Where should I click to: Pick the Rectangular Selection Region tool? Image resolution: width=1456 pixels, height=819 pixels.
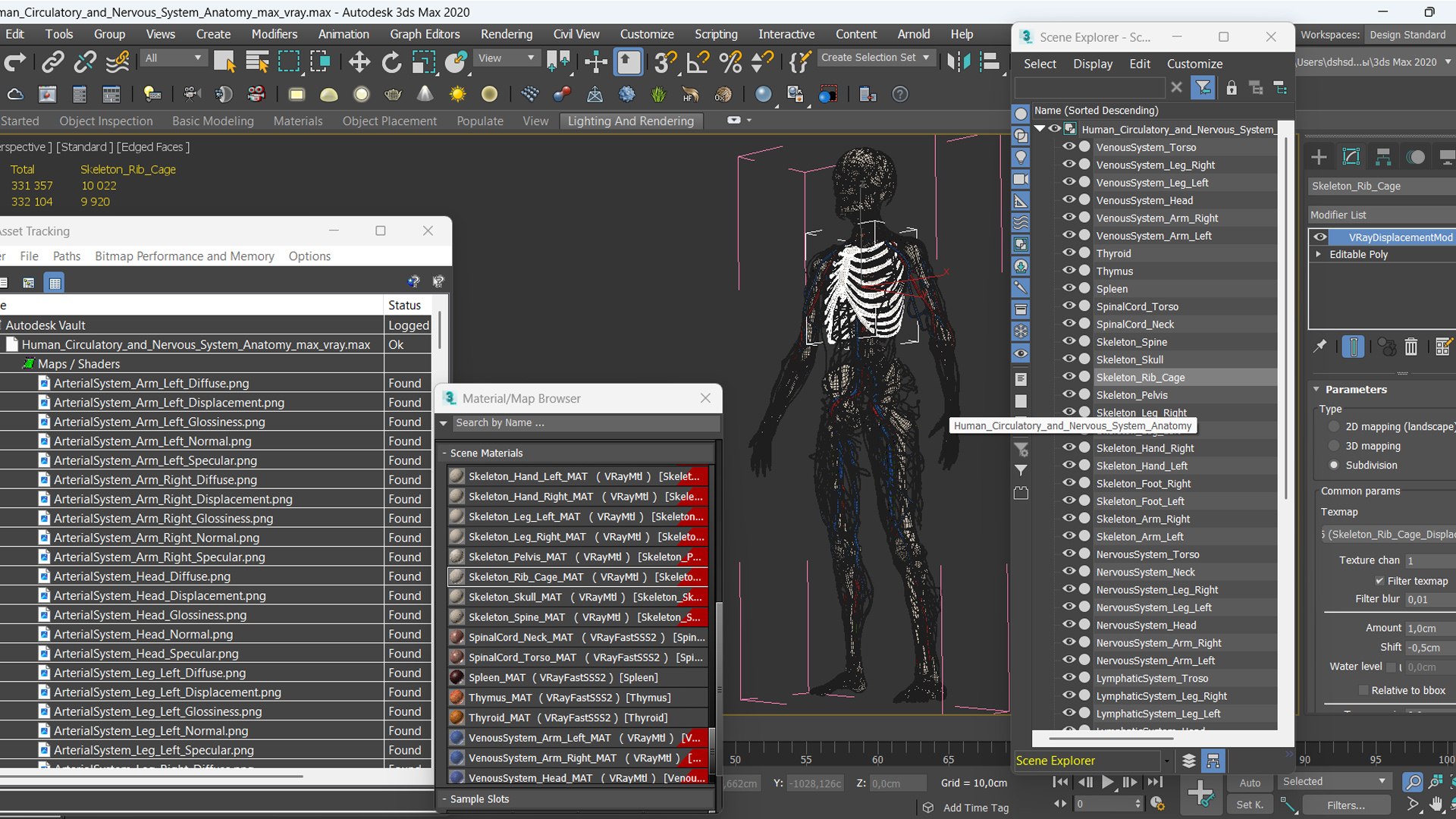click(x=289, y=61)
